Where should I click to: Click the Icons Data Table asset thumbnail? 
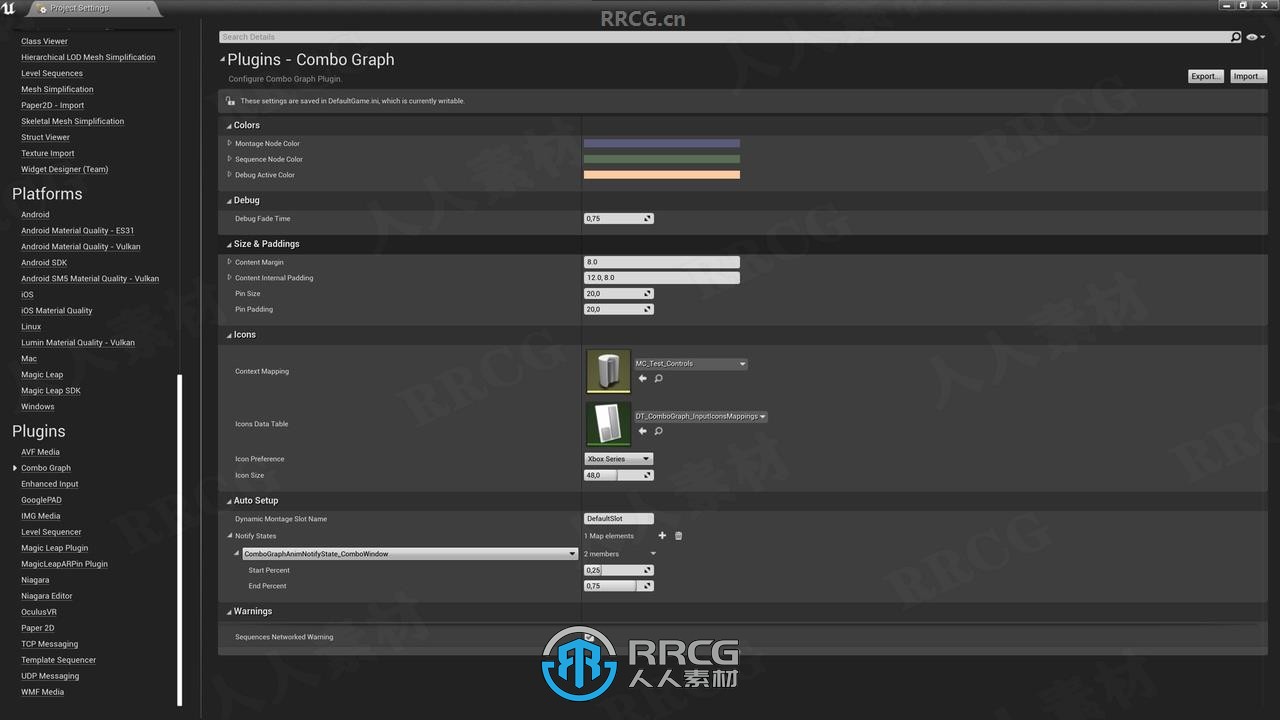click(x=608, y=424)
